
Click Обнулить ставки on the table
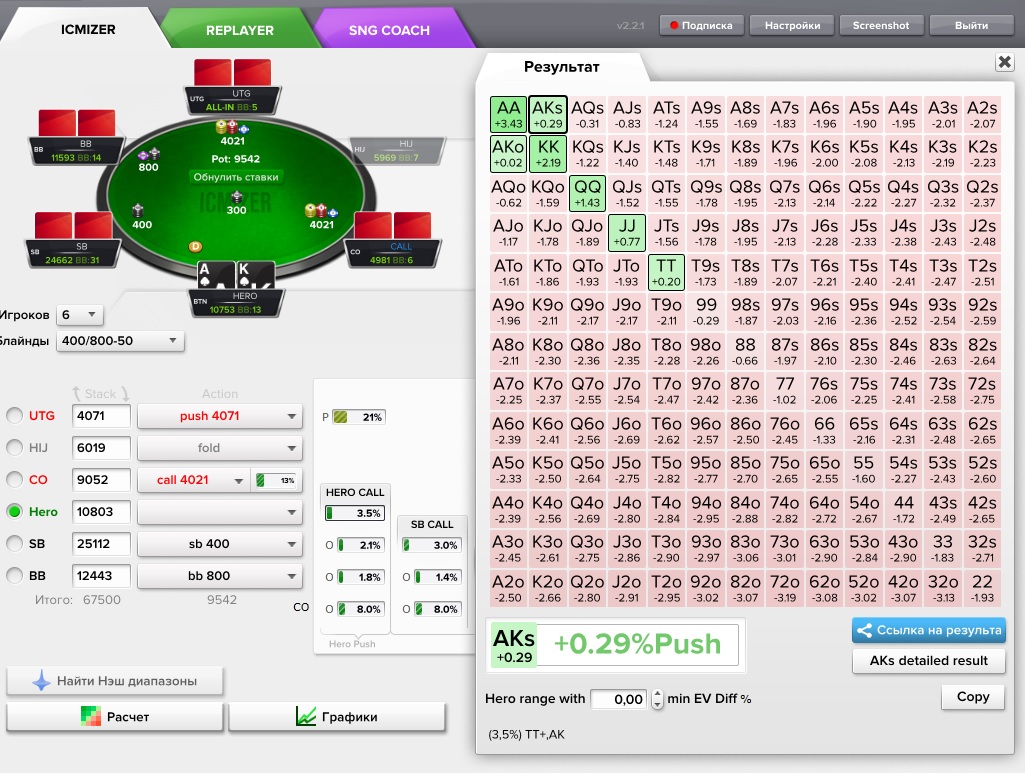pos(236,177)
